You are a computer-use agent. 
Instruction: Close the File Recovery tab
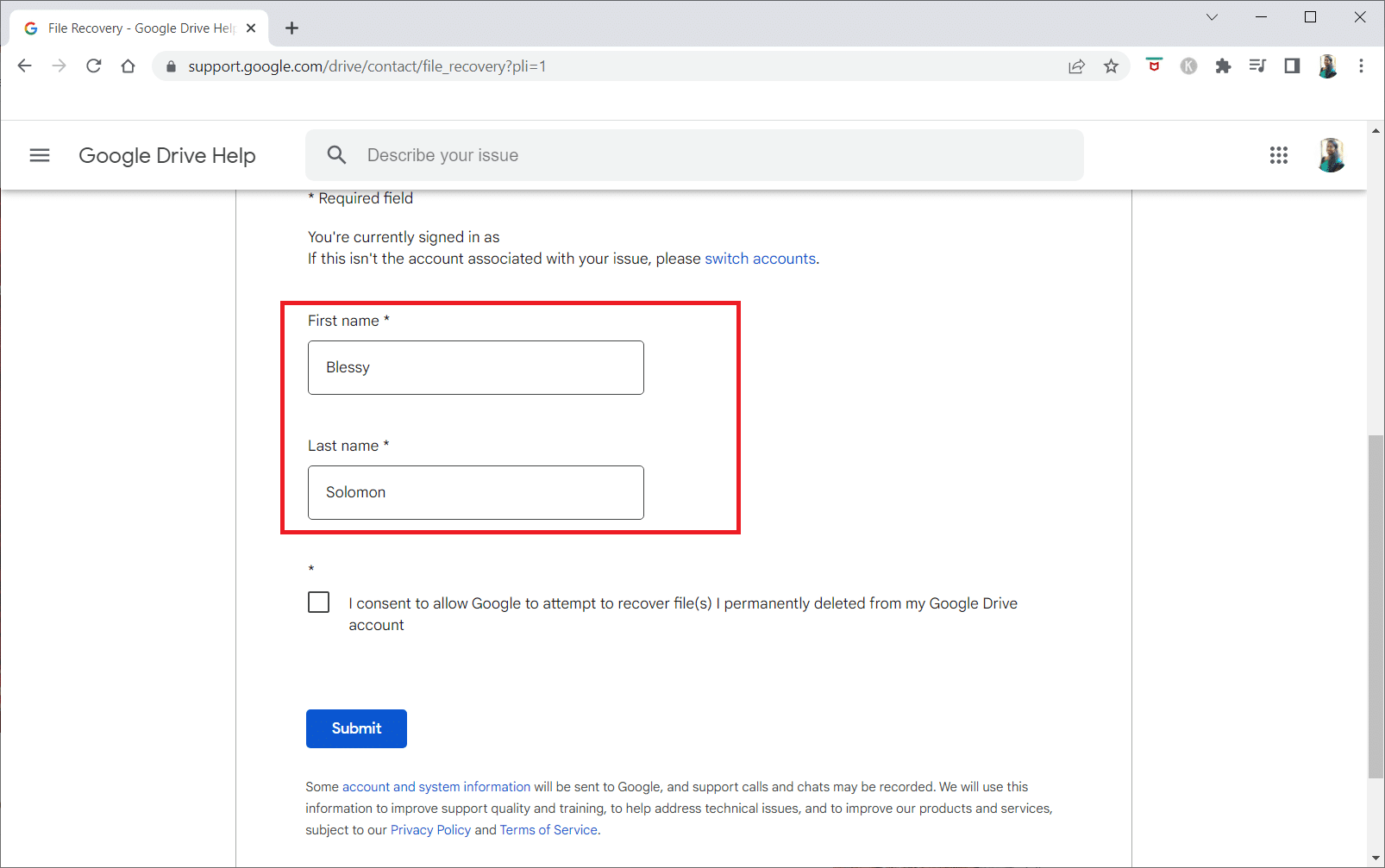(251, 28)
